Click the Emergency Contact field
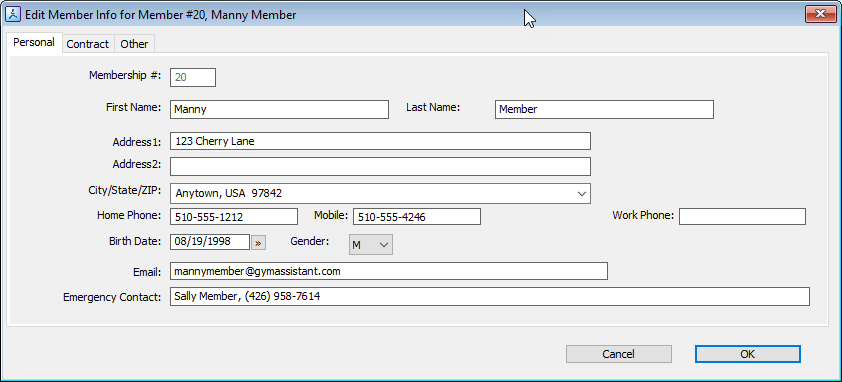842x382 pixels. (490, 296)
